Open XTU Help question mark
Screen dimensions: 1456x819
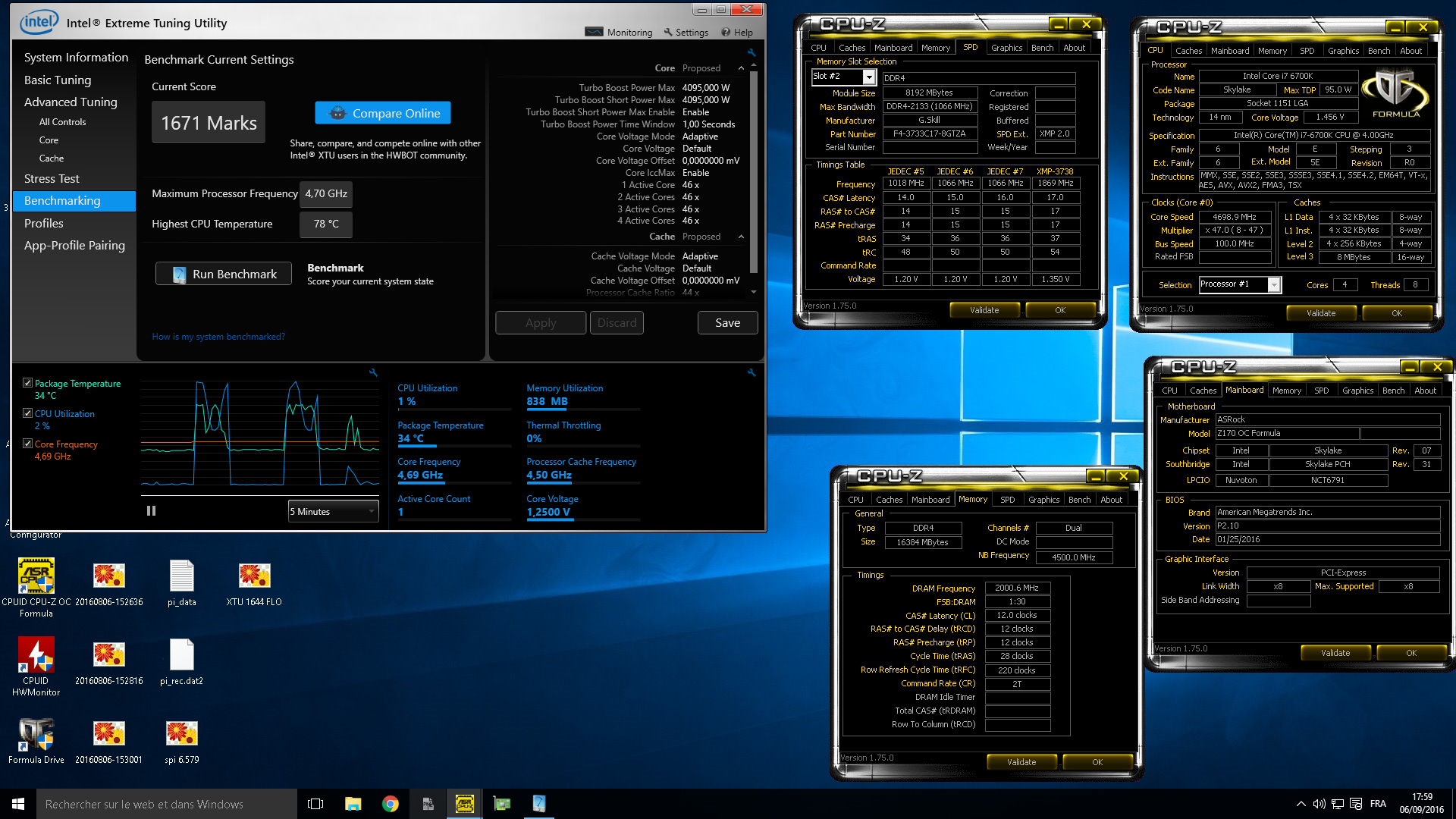(x=726, y=32)
